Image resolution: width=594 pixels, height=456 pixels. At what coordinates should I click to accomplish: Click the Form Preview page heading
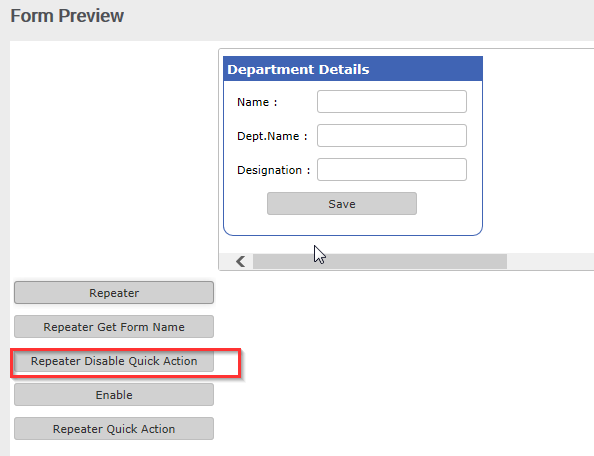67,16
